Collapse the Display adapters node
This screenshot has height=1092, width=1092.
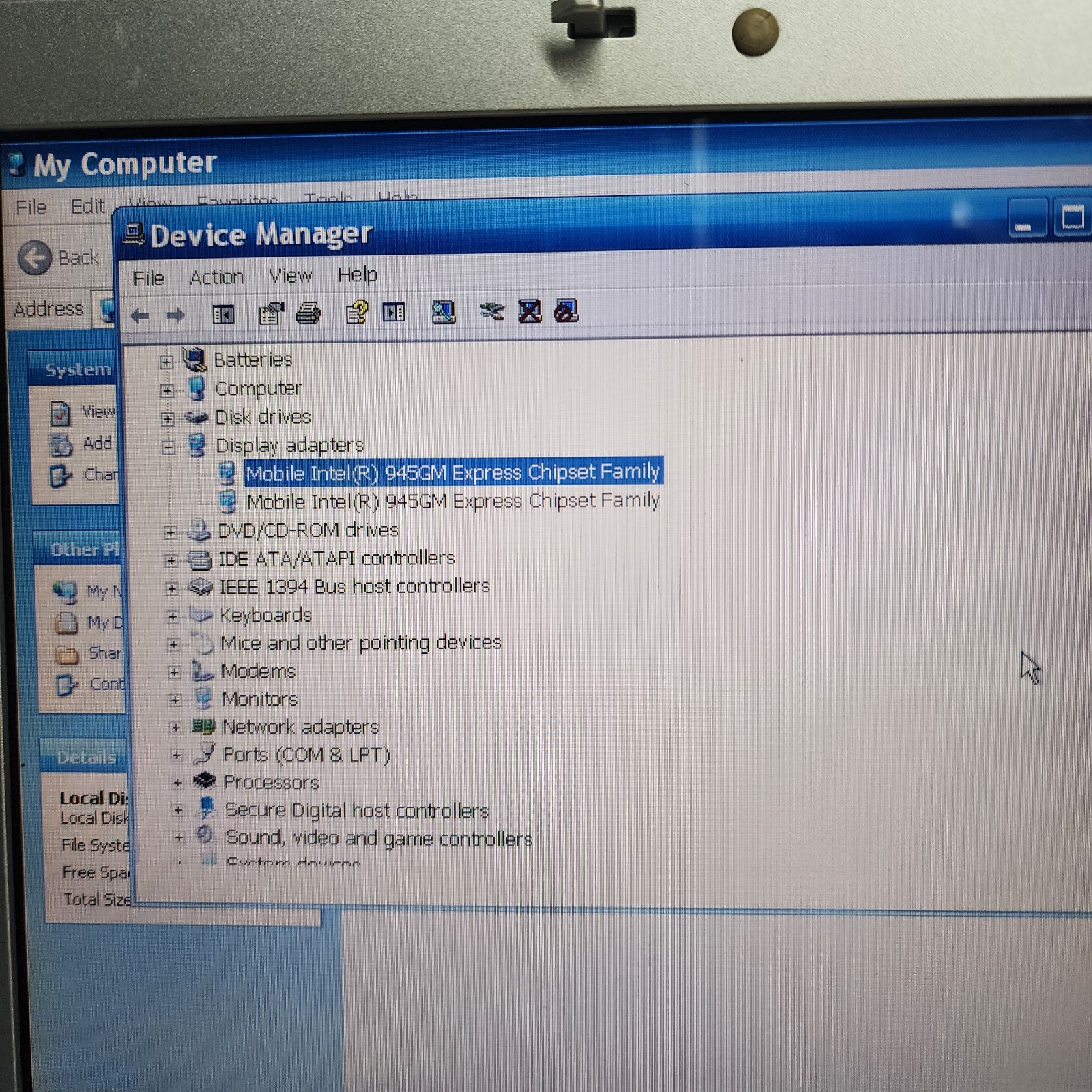pyautogui.click(x=169, y=448)
